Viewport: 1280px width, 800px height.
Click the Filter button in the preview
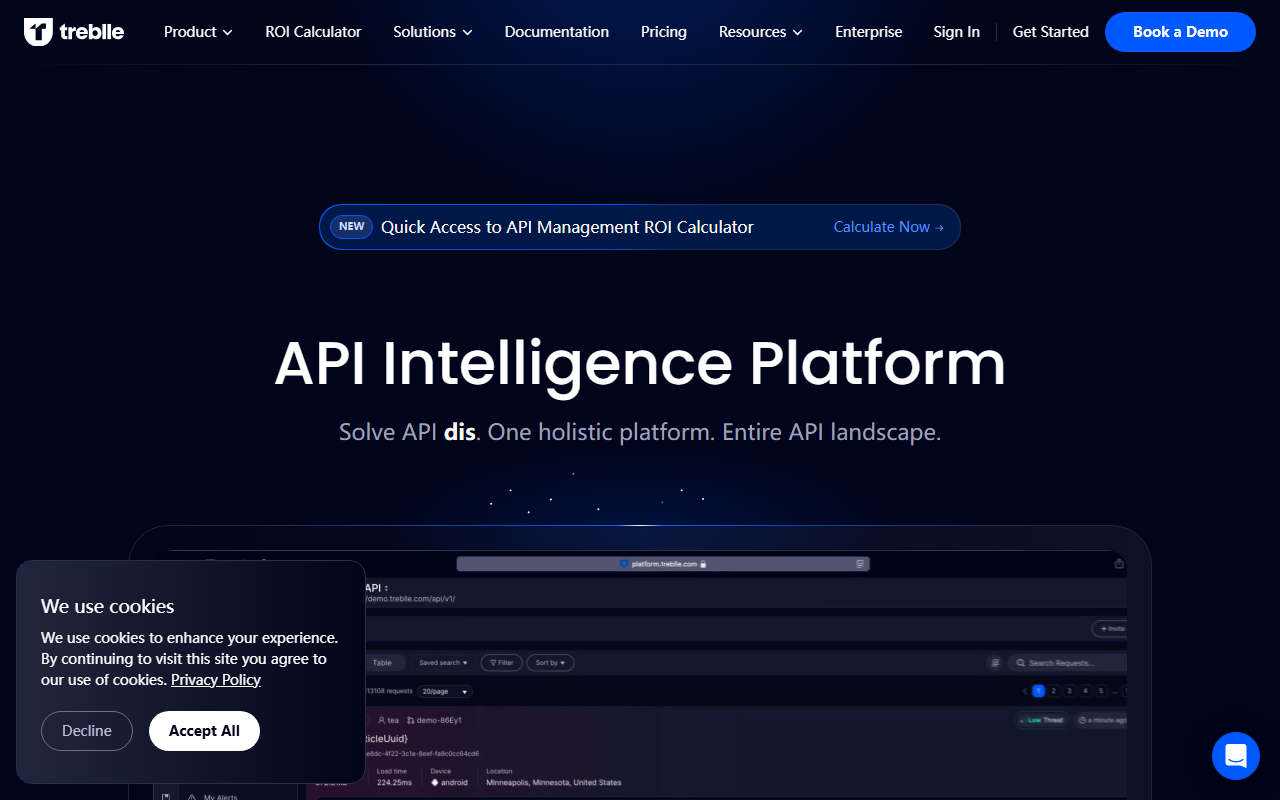(501, 663)
